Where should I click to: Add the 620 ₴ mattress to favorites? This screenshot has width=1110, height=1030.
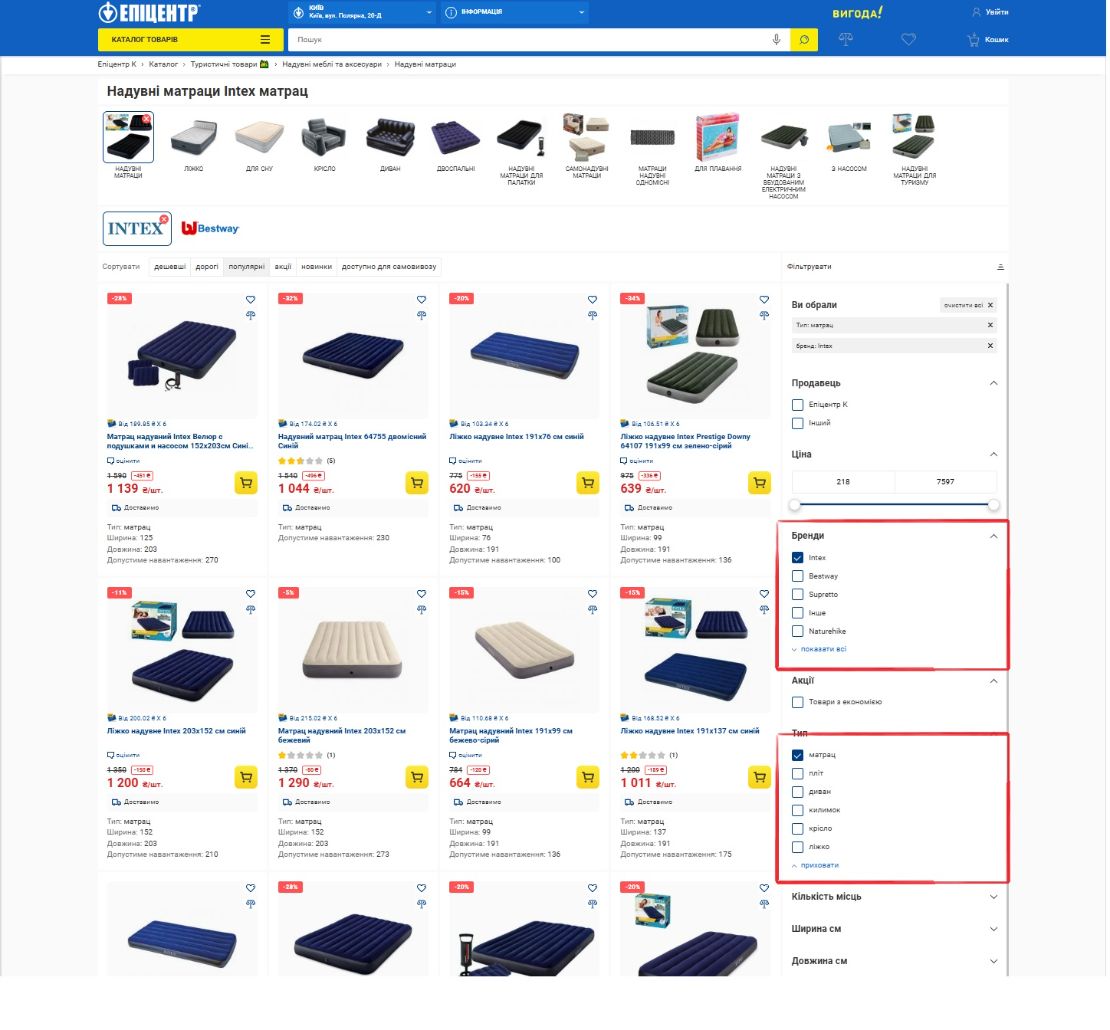coord(593,300)
